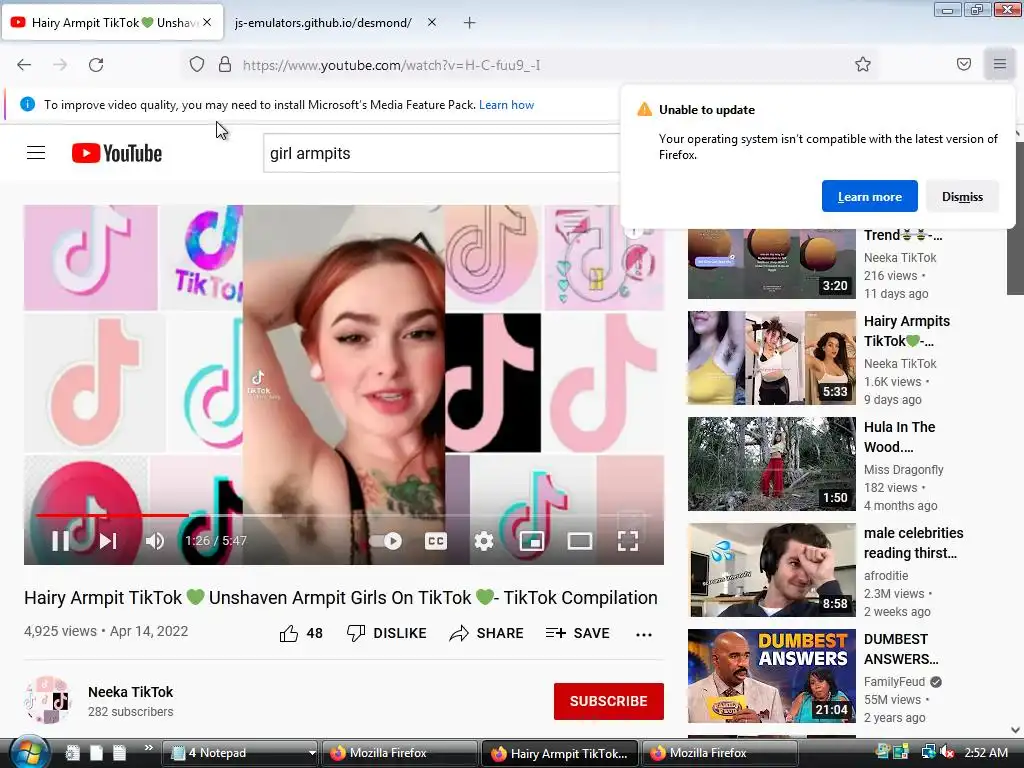The height and width of the screenshot is (768, 1024).
Task: Go to YouTube home logo
Action: [x=117, y=153]
